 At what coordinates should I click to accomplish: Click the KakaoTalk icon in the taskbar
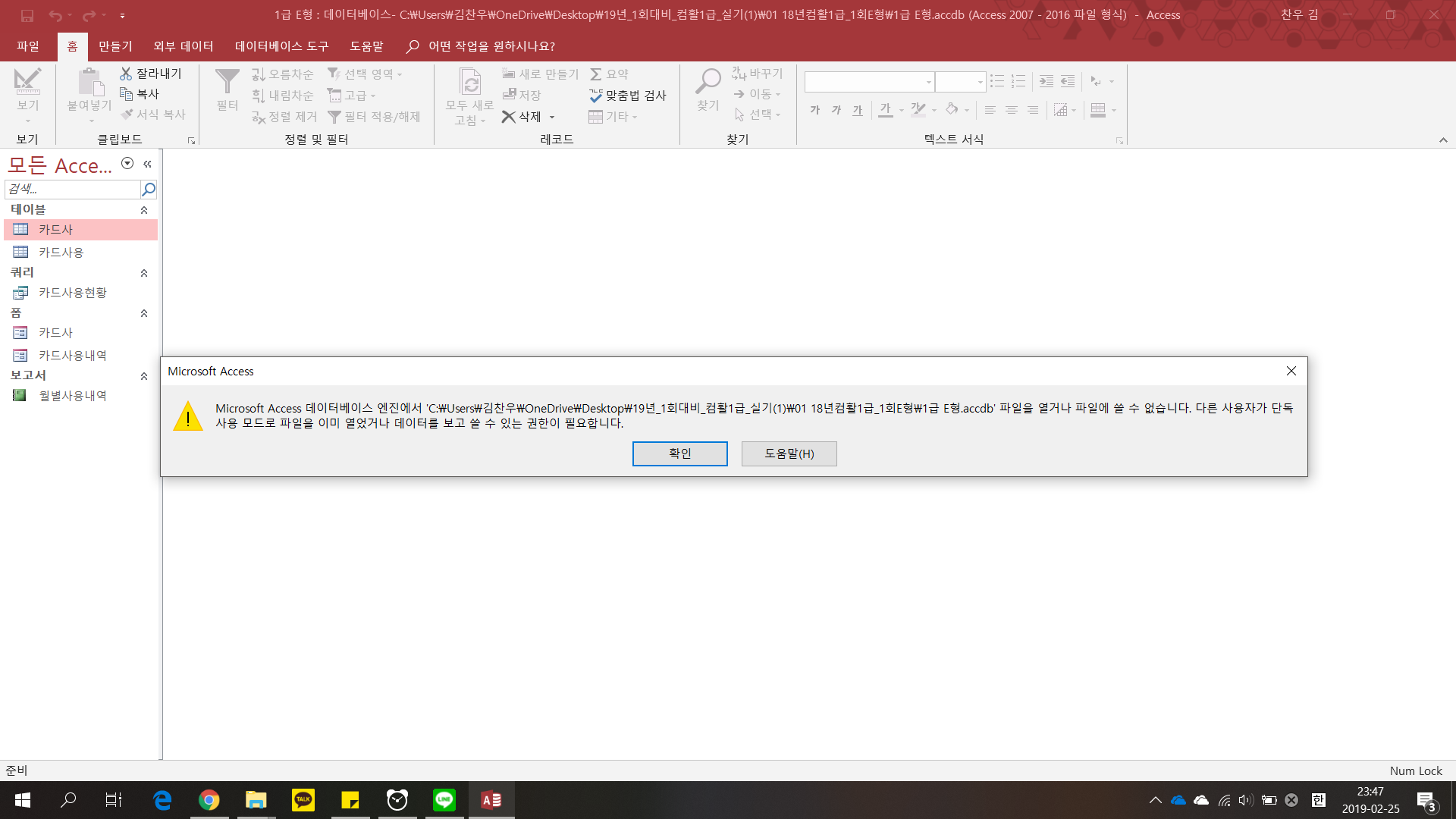tap(303, 800)
